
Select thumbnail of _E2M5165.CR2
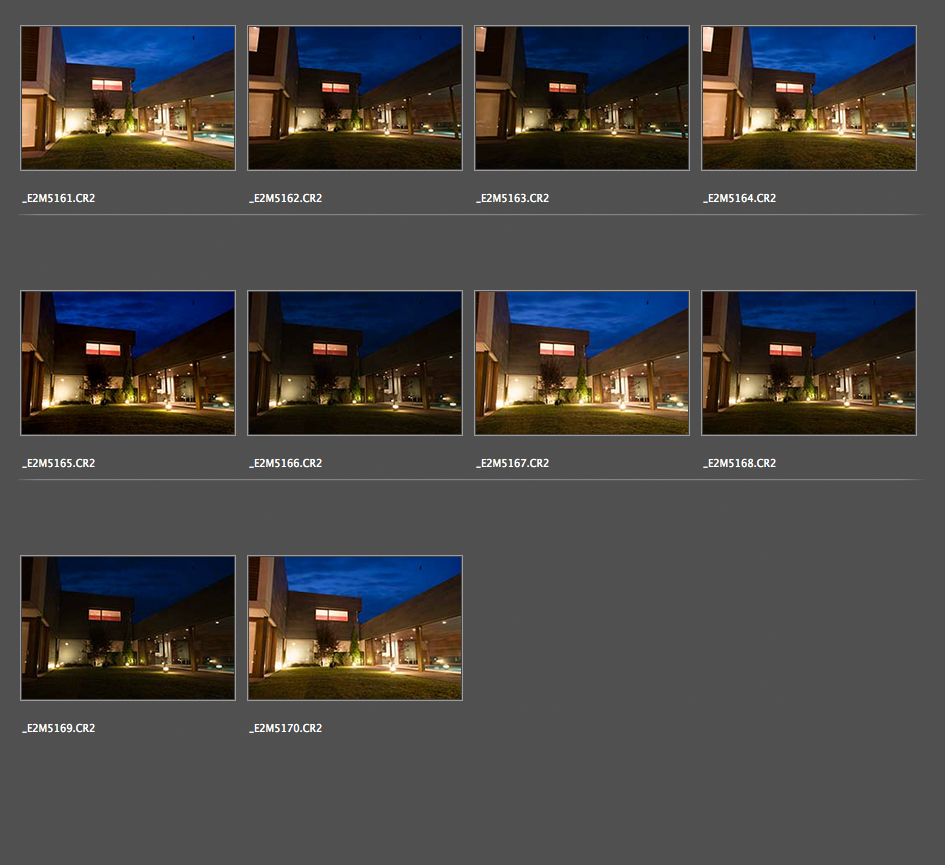[x=128, y=363]
